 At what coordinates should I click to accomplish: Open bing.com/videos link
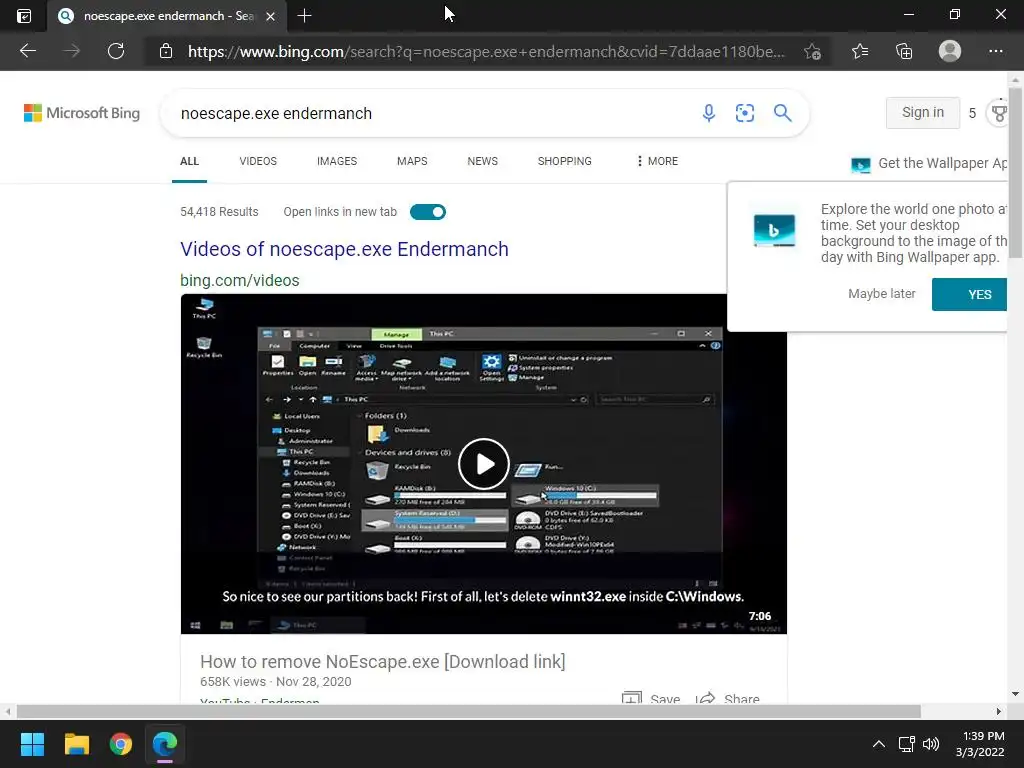click(x=240, y=280)
